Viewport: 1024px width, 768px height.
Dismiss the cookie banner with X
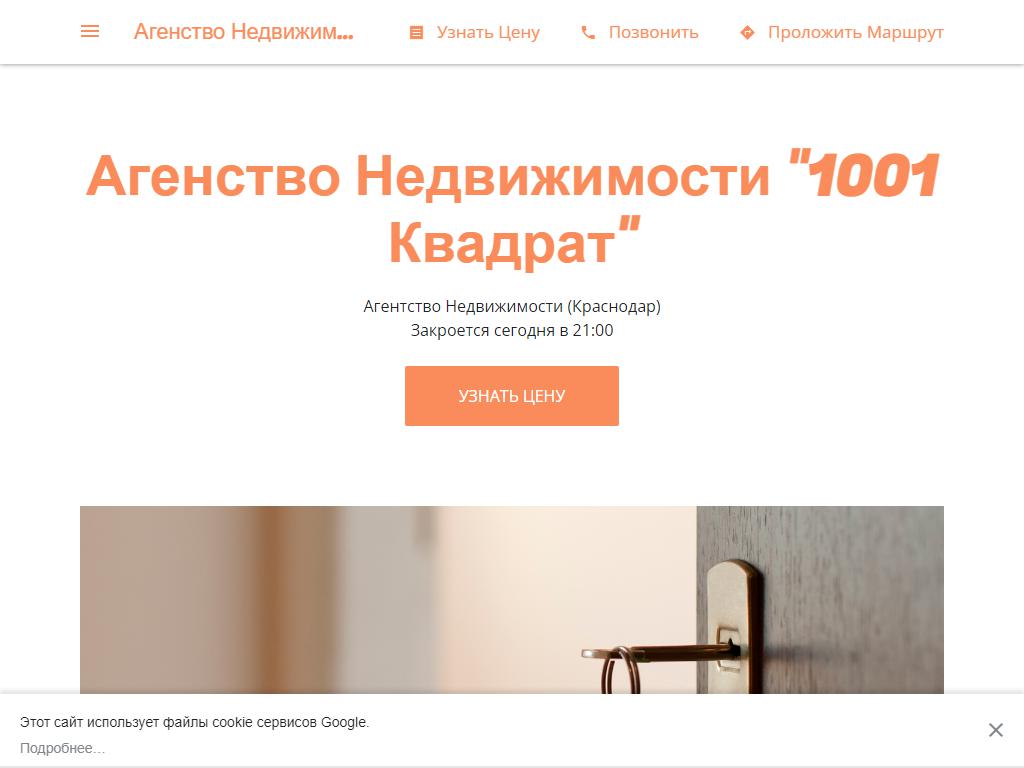(x=995, y=730)
